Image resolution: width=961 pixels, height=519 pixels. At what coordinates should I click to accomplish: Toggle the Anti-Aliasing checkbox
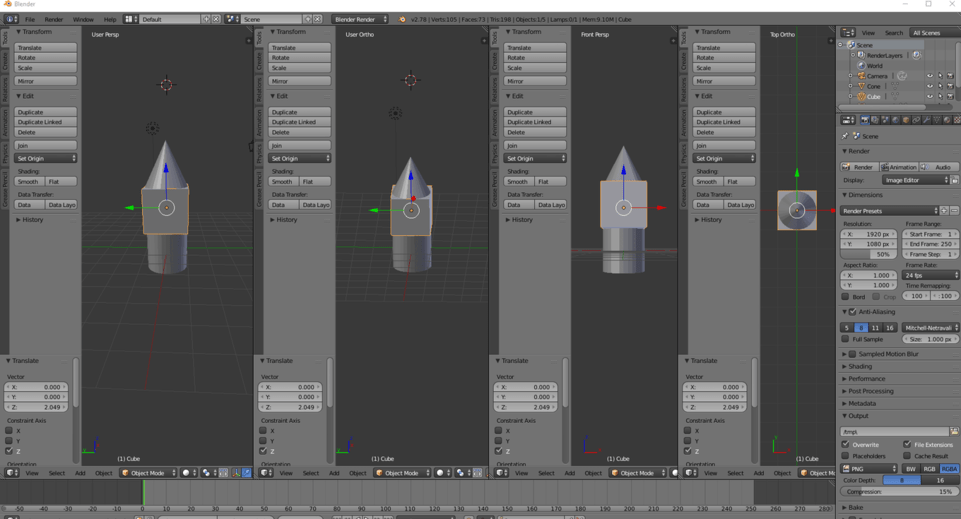coord(853,312)
